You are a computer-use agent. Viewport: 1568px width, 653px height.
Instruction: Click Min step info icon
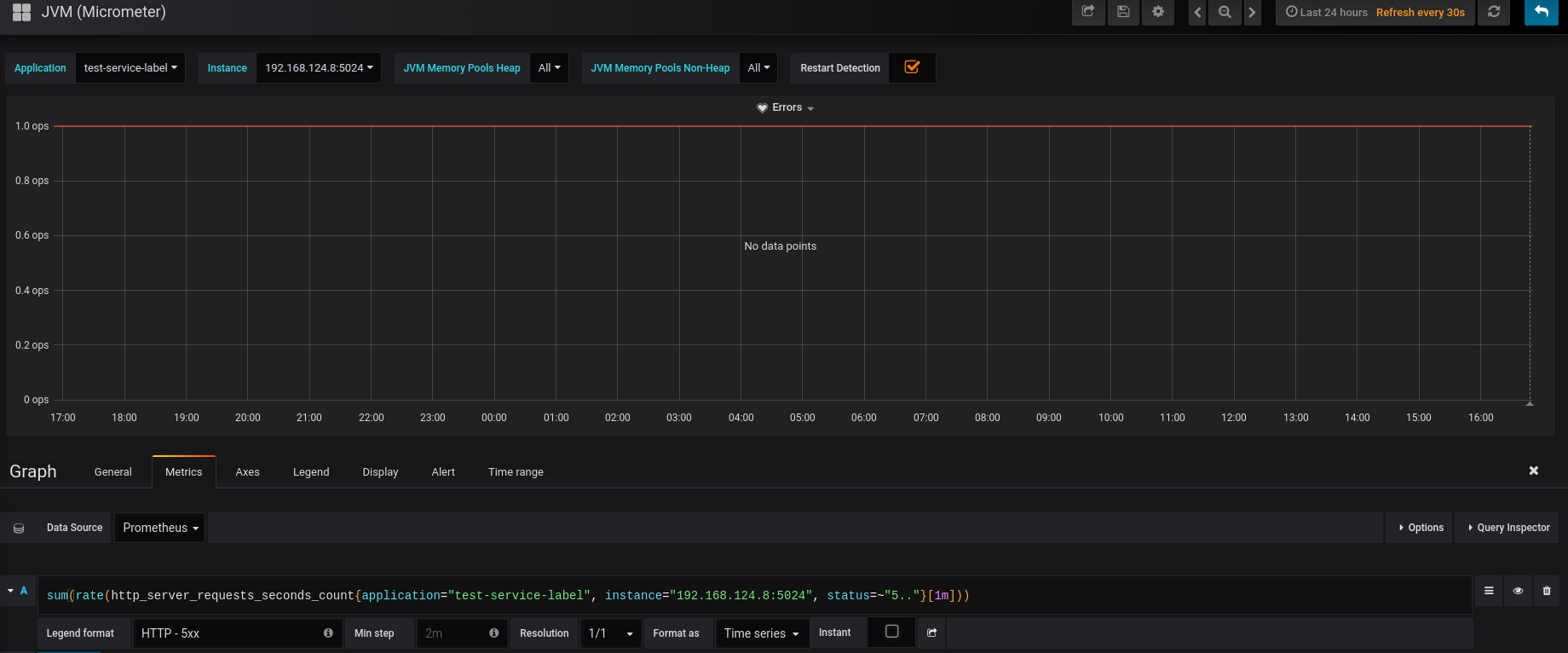pos(493,633)
